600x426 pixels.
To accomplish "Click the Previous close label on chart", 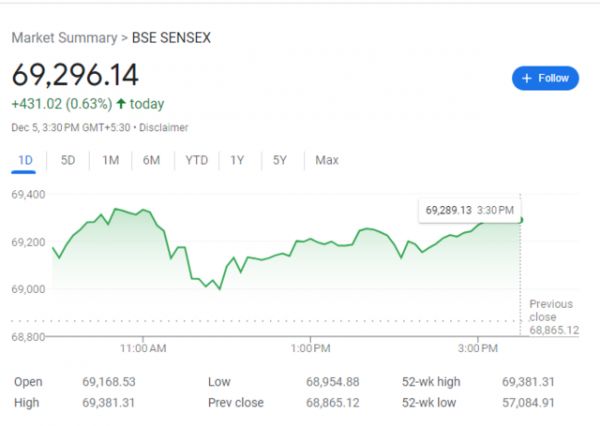I will 551,309.
